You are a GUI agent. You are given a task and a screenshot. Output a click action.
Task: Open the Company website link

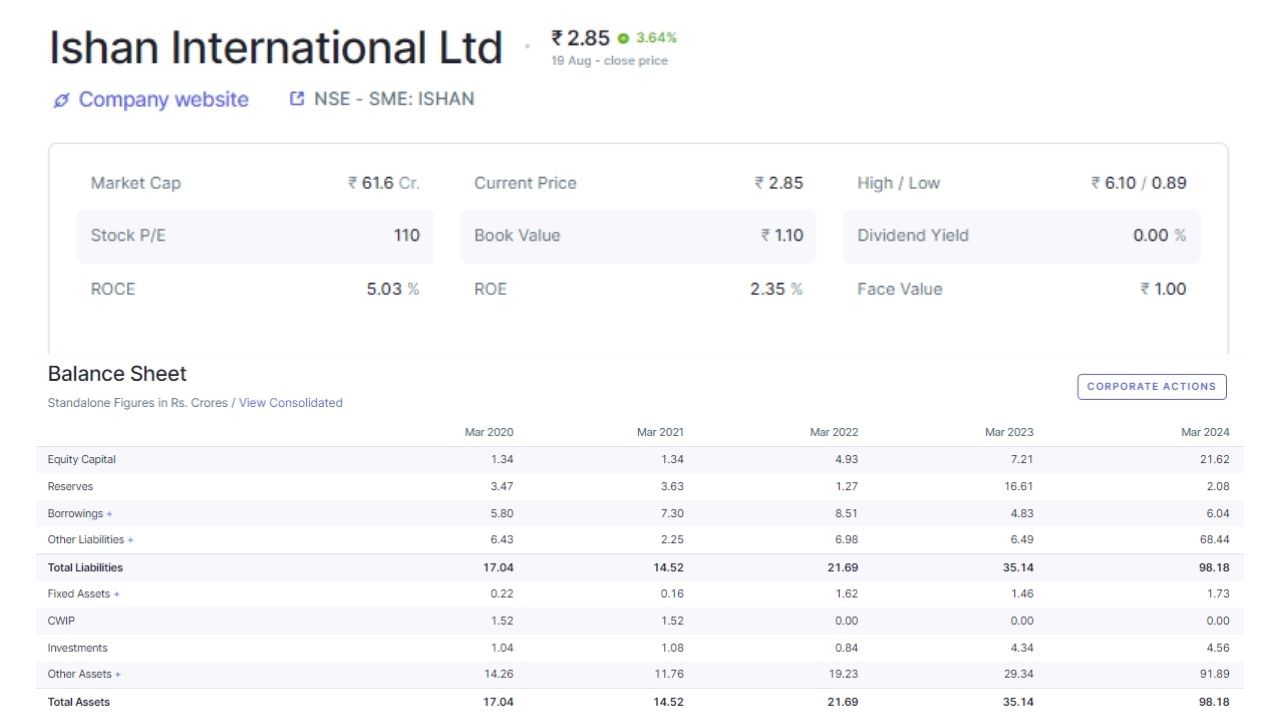164,100
